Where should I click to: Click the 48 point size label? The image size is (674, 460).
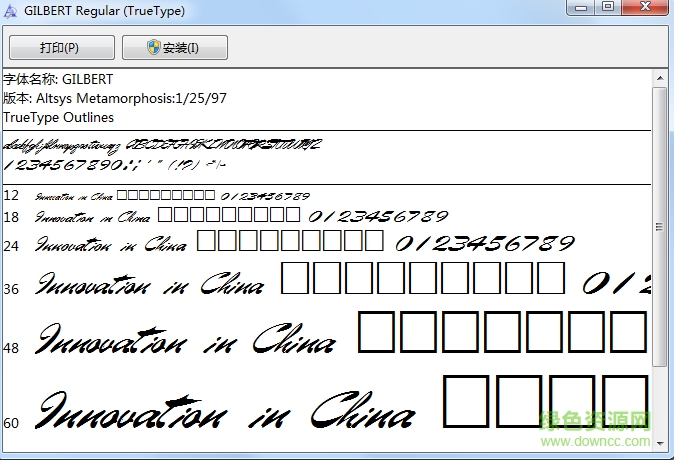11,348
